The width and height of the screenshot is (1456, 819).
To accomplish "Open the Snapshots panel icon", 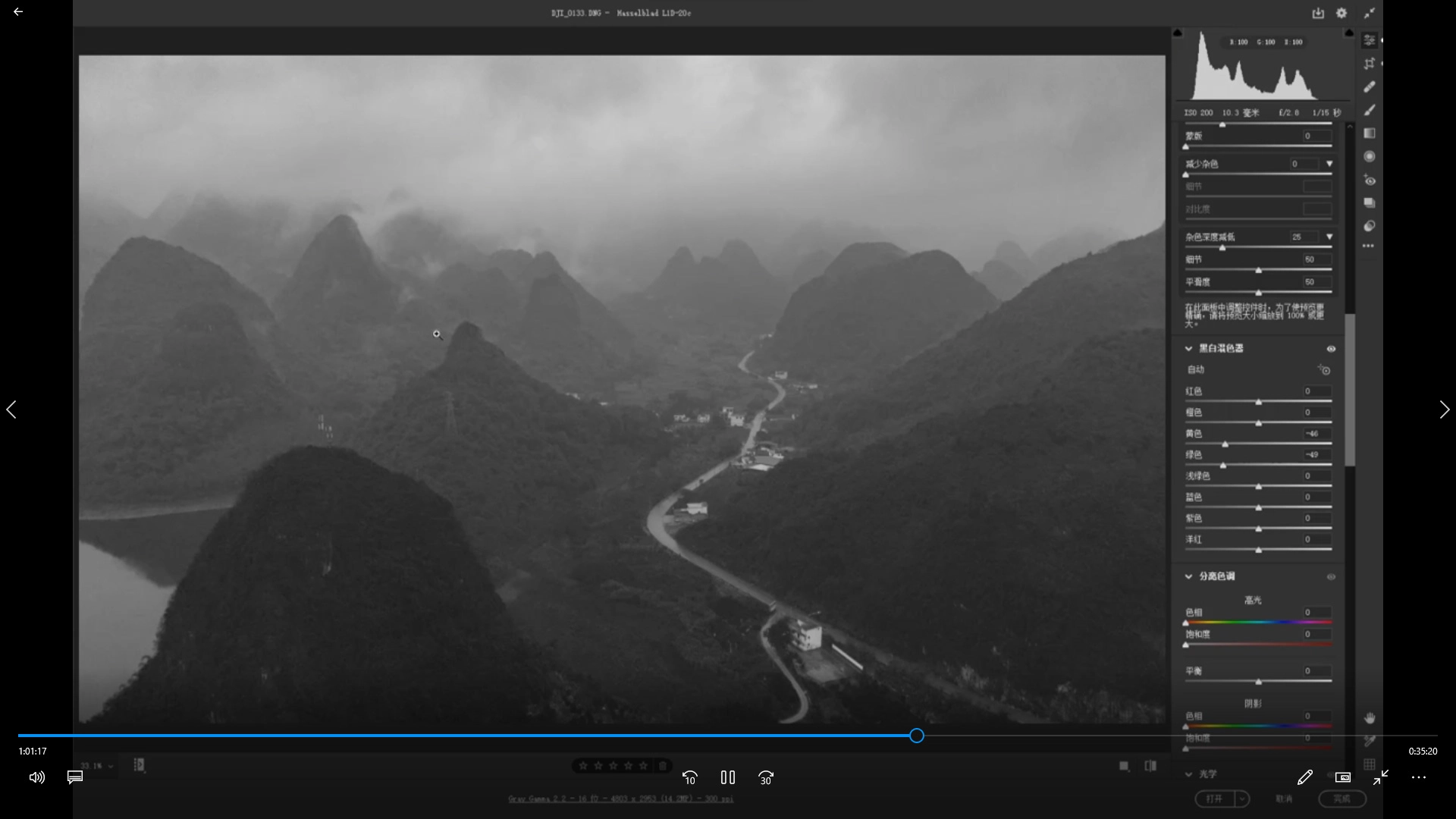I will click(1370, 203).
